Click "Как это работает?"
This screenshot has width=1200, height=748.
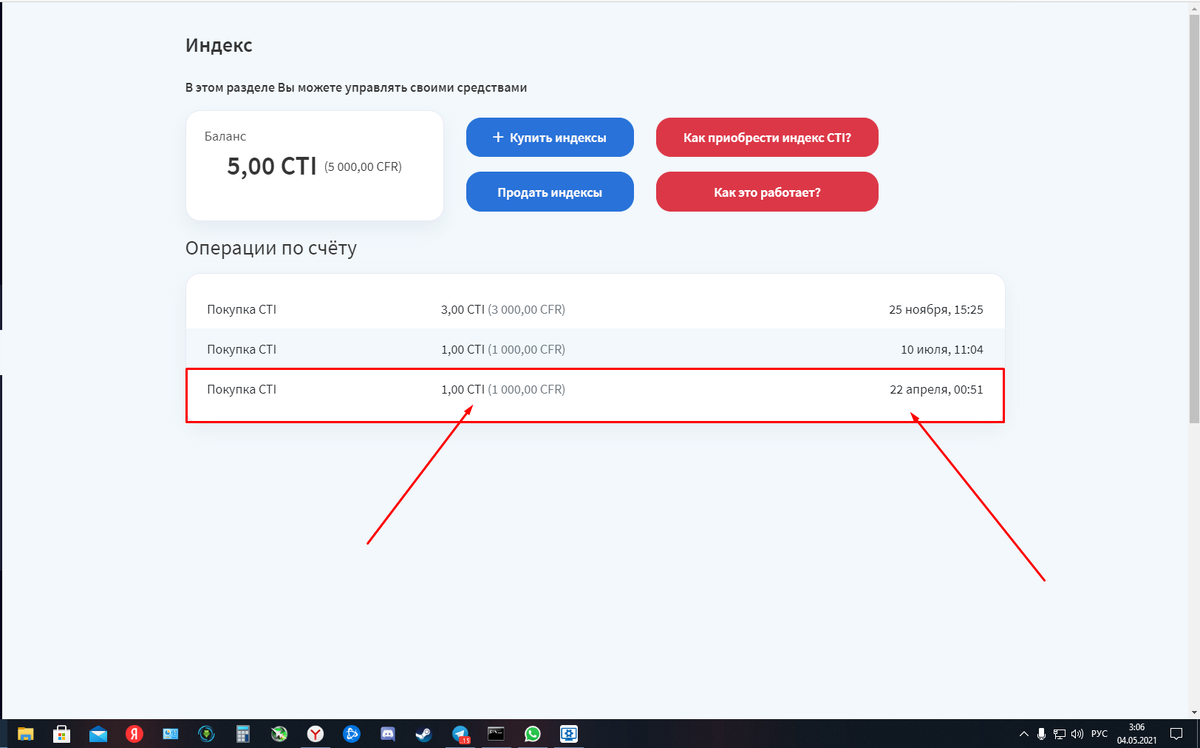[x=767, y=191]
